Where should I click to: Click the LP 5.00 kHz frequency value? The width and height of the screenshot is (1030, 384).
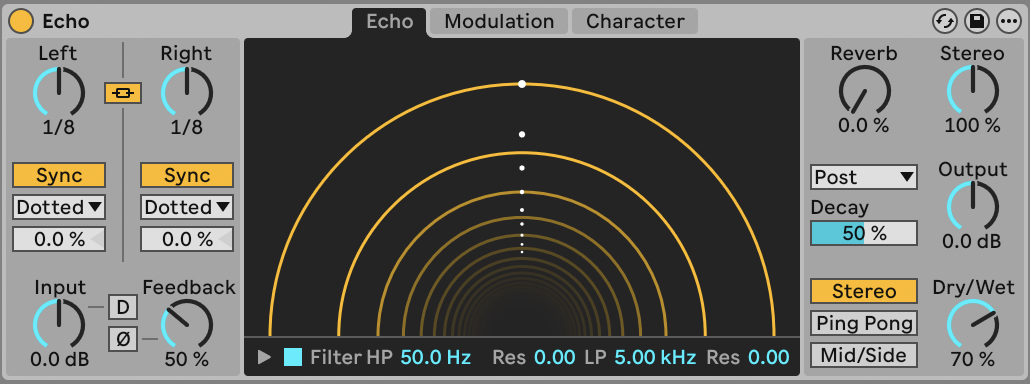tap(655, 358)
